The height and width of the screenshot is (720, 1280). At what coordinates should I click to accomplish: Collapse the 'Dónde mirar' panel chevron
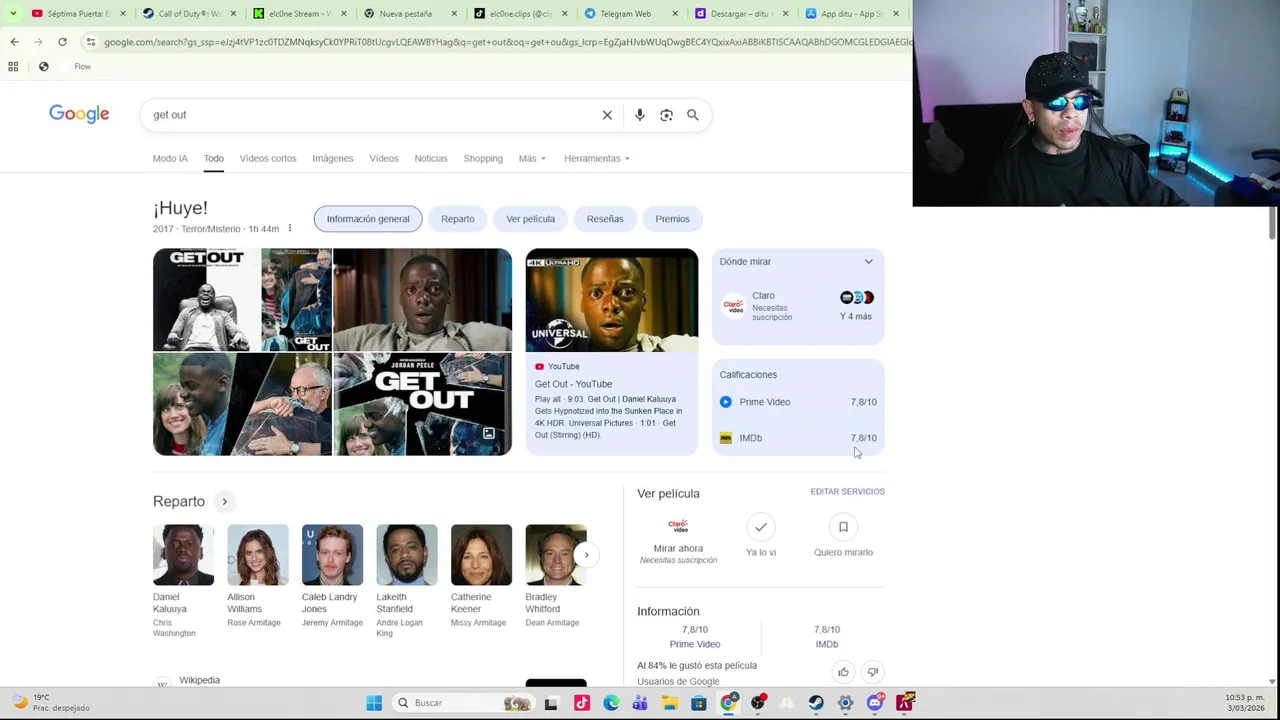point(868,262)
